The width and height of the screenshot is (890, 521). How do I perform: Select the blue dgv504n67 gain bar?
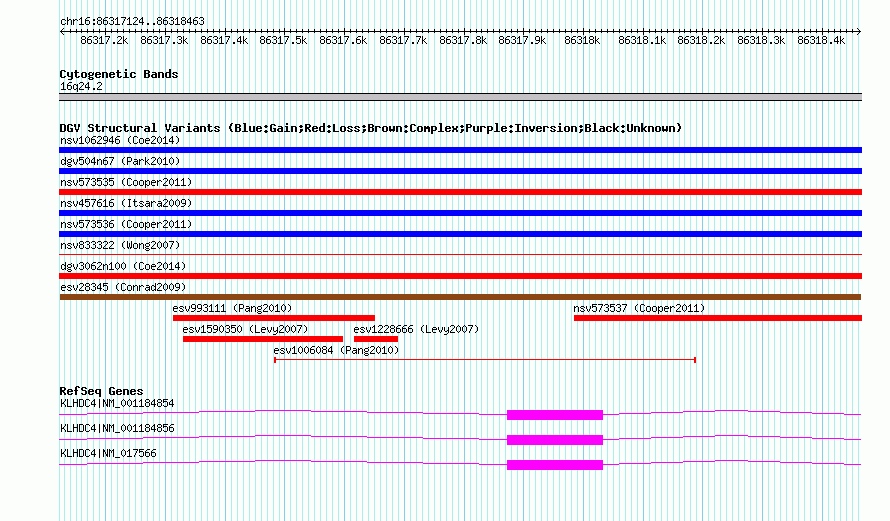click(460, 171)
